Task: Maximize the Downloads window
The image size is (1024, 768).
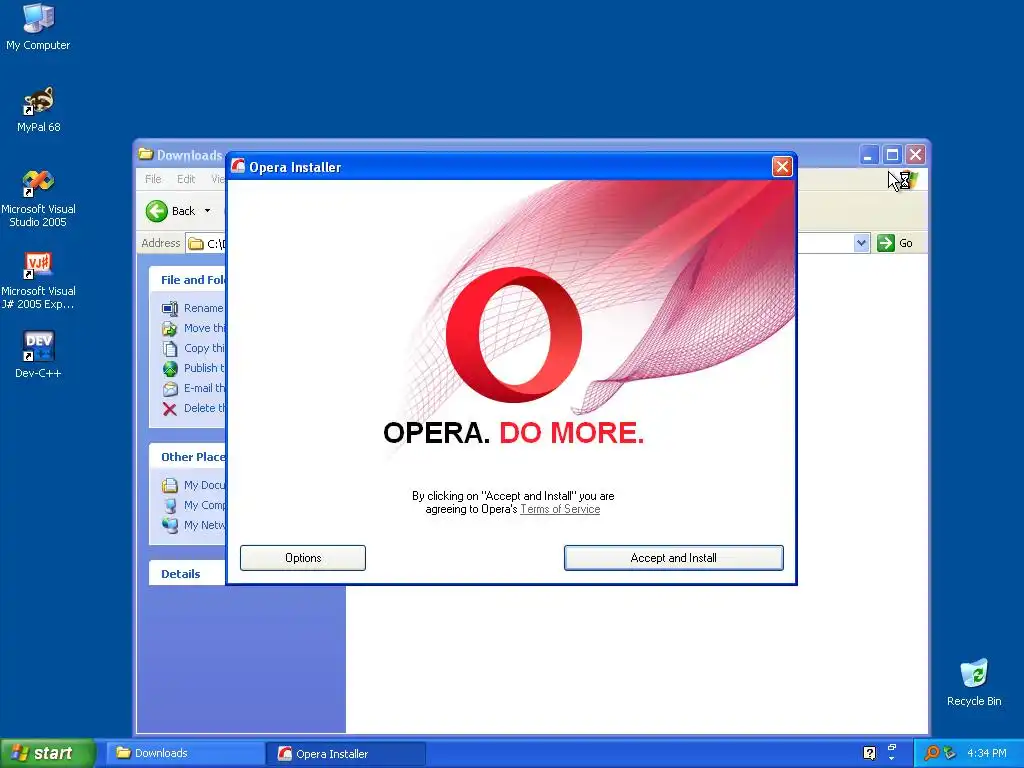Action: pos(892,155)
